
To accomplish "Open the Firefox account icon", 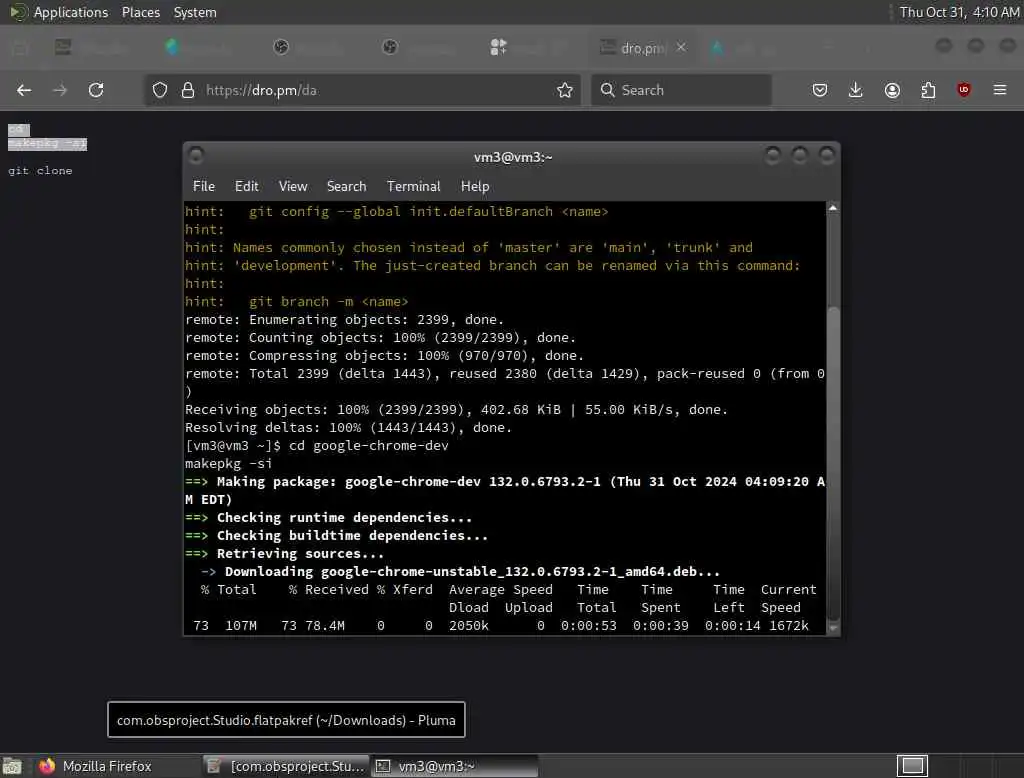I will [892, 90].
